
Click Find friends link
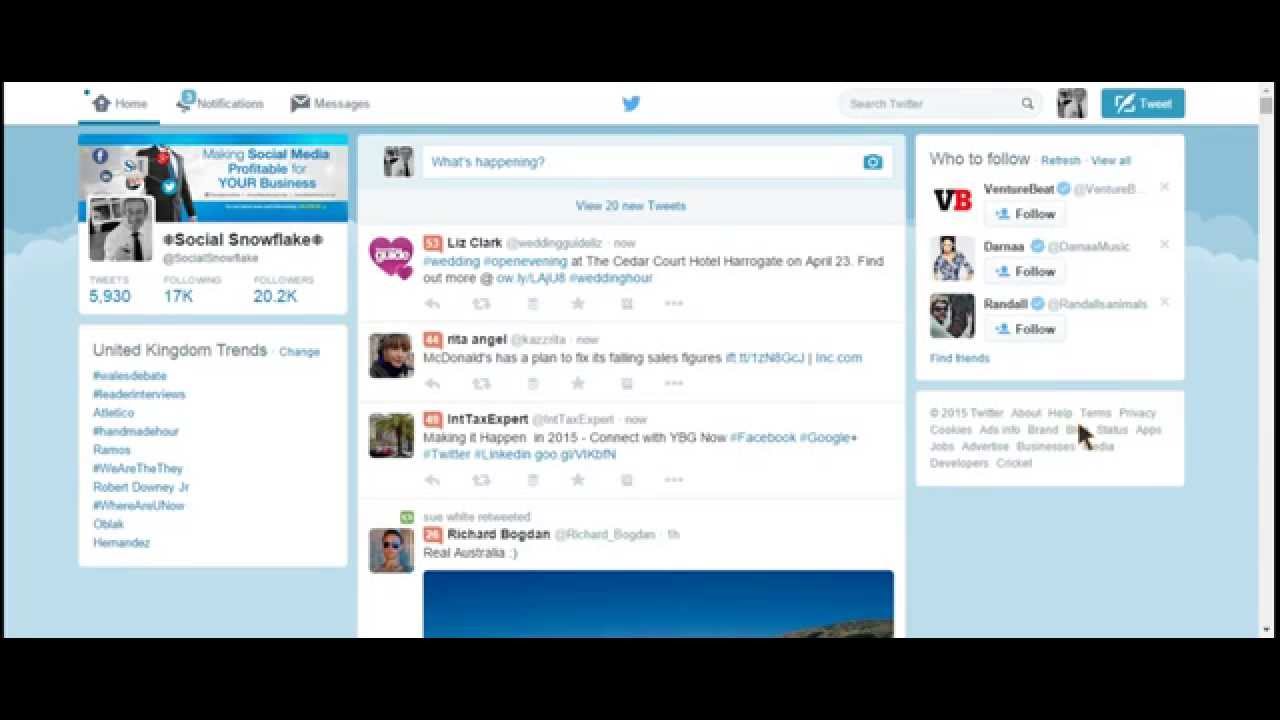coord(959,358)
